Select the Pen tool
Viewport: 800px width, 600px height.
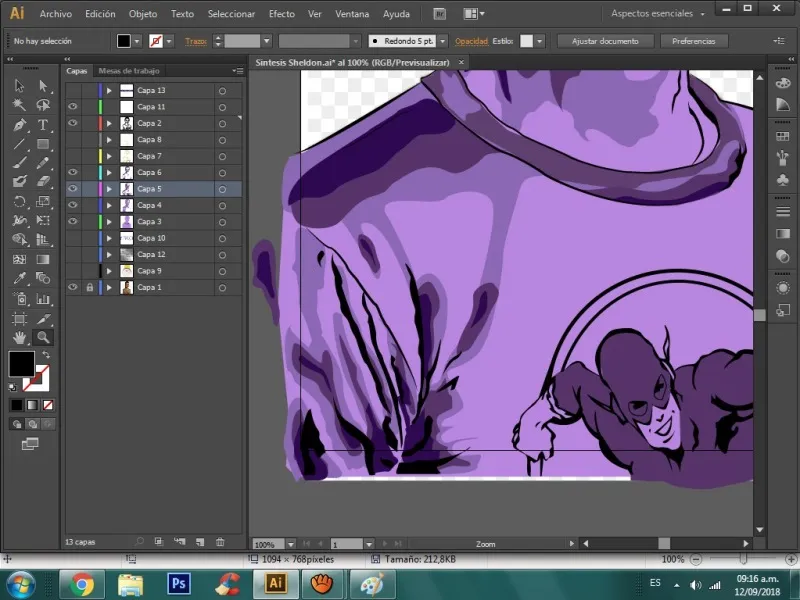pos(19,125)
